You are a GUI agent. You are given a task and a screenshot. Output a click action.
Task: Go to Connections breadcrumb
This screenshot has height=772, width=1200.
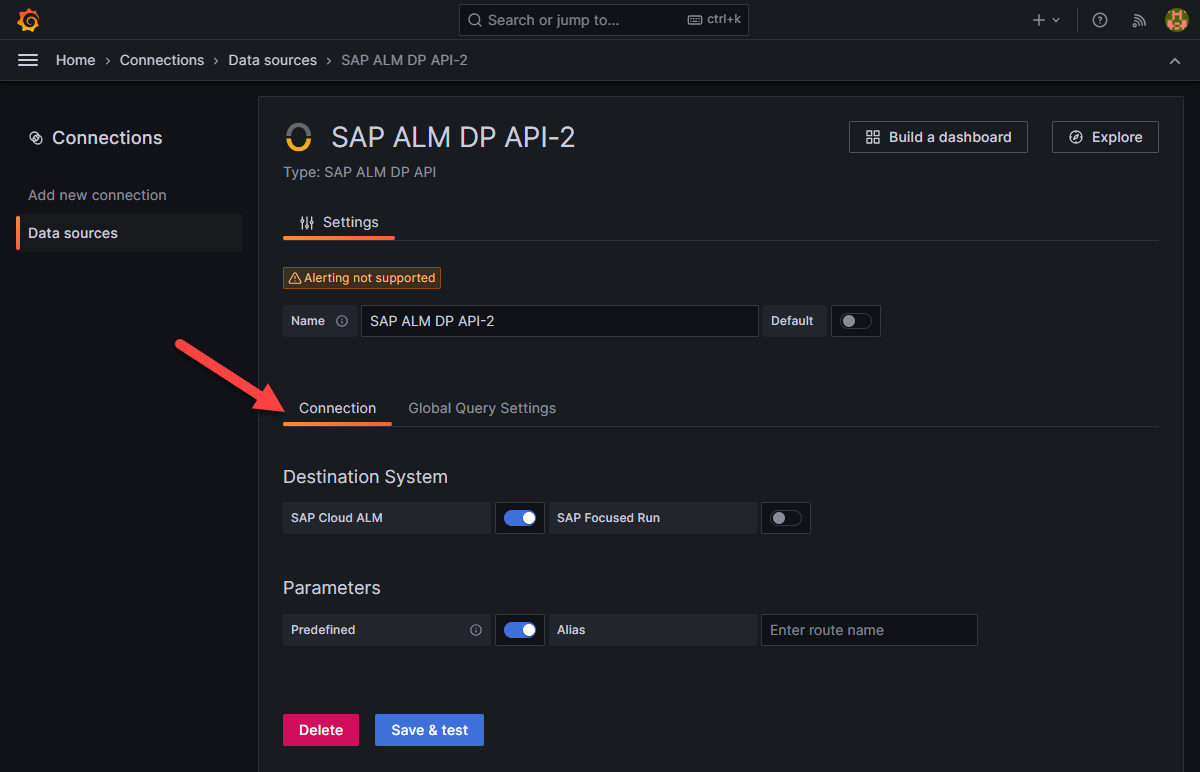162,60
